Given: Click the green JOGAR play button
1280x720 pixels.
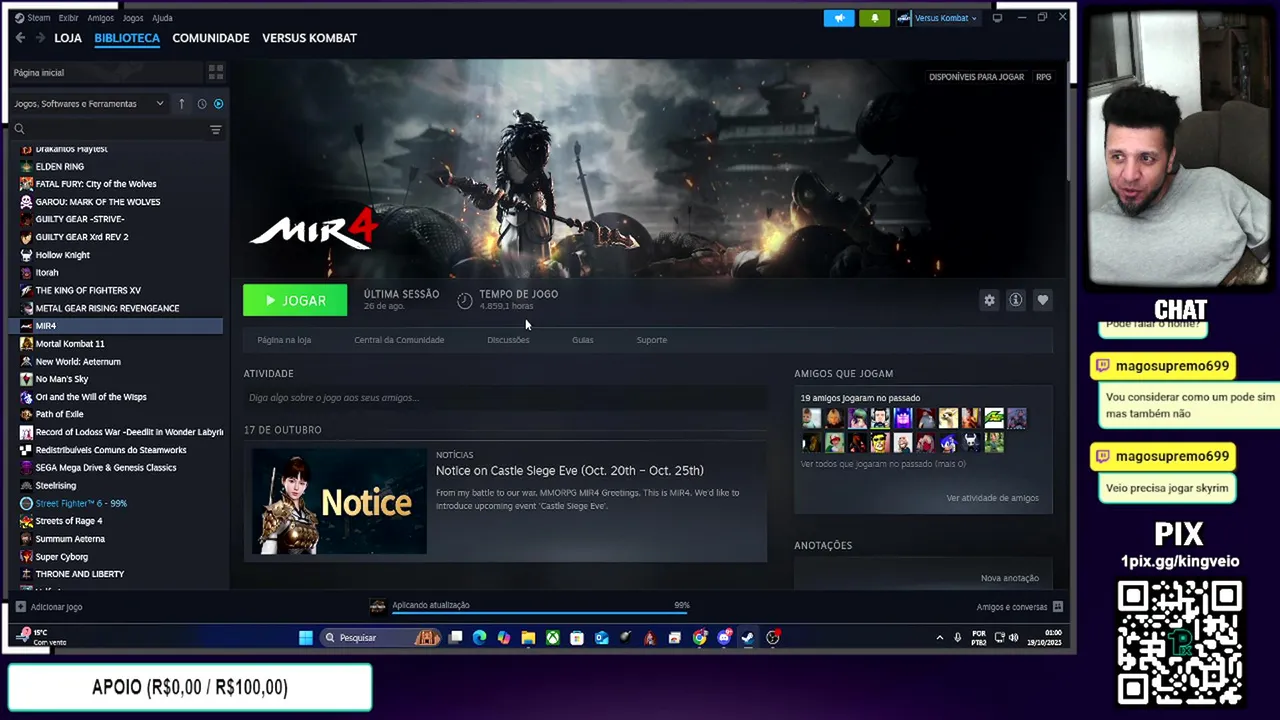Looking at the screenshot, I should (295, 301).
